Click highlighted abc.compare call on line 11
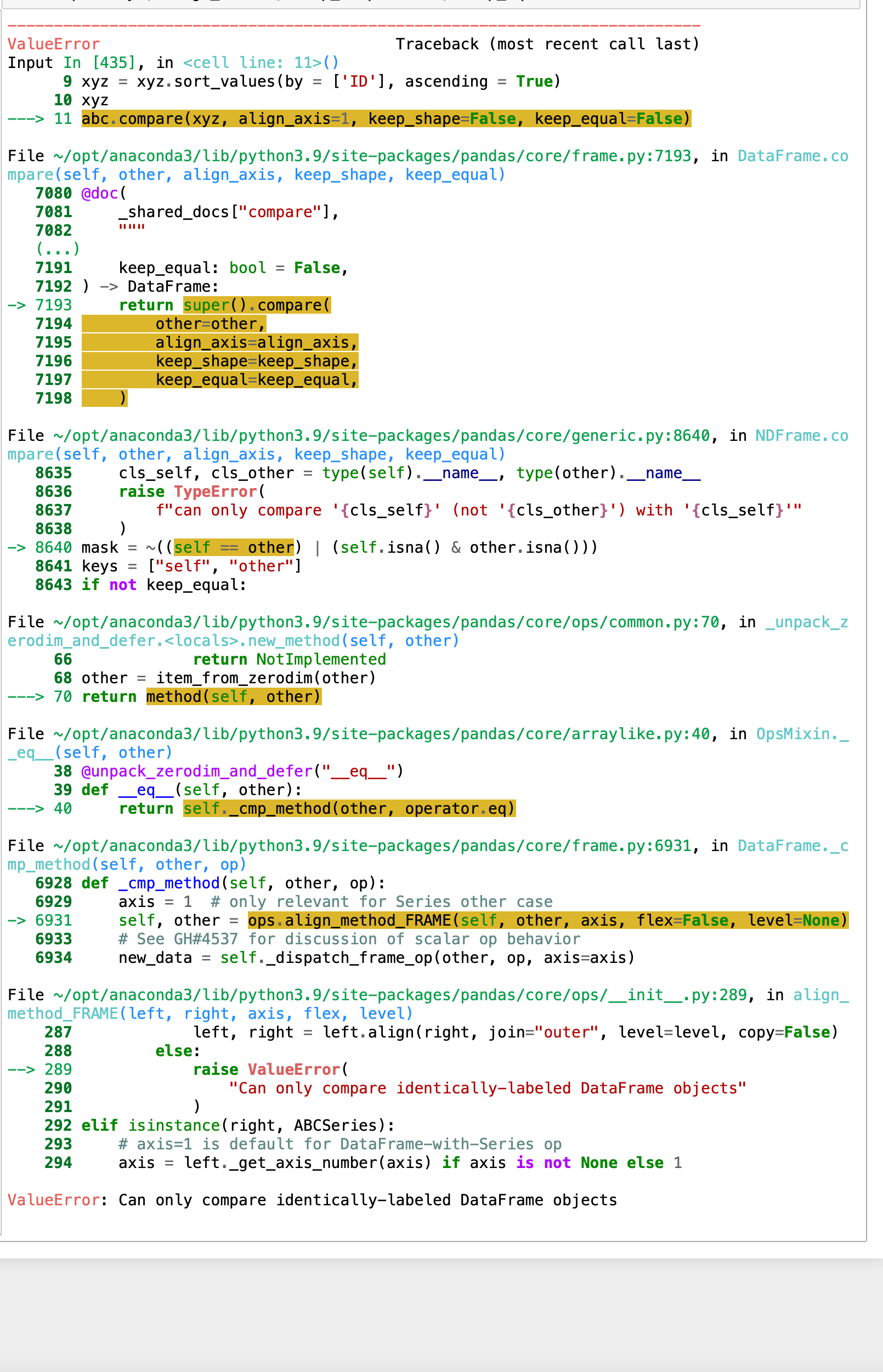This screenshot has width=883, height=1372. [387, 118]
